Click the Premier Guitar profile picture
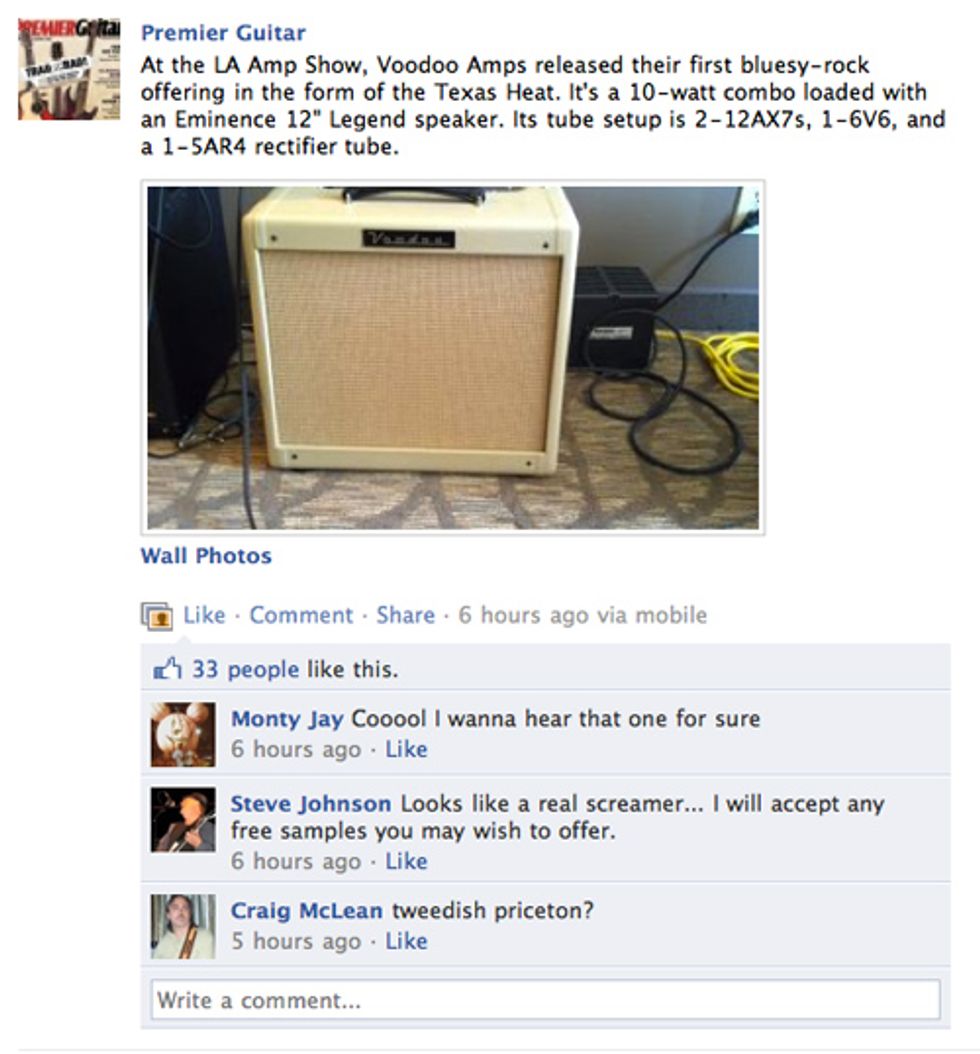Image resolution: width=980 pixels, height=1054 pixels. (x=69, y=69)
